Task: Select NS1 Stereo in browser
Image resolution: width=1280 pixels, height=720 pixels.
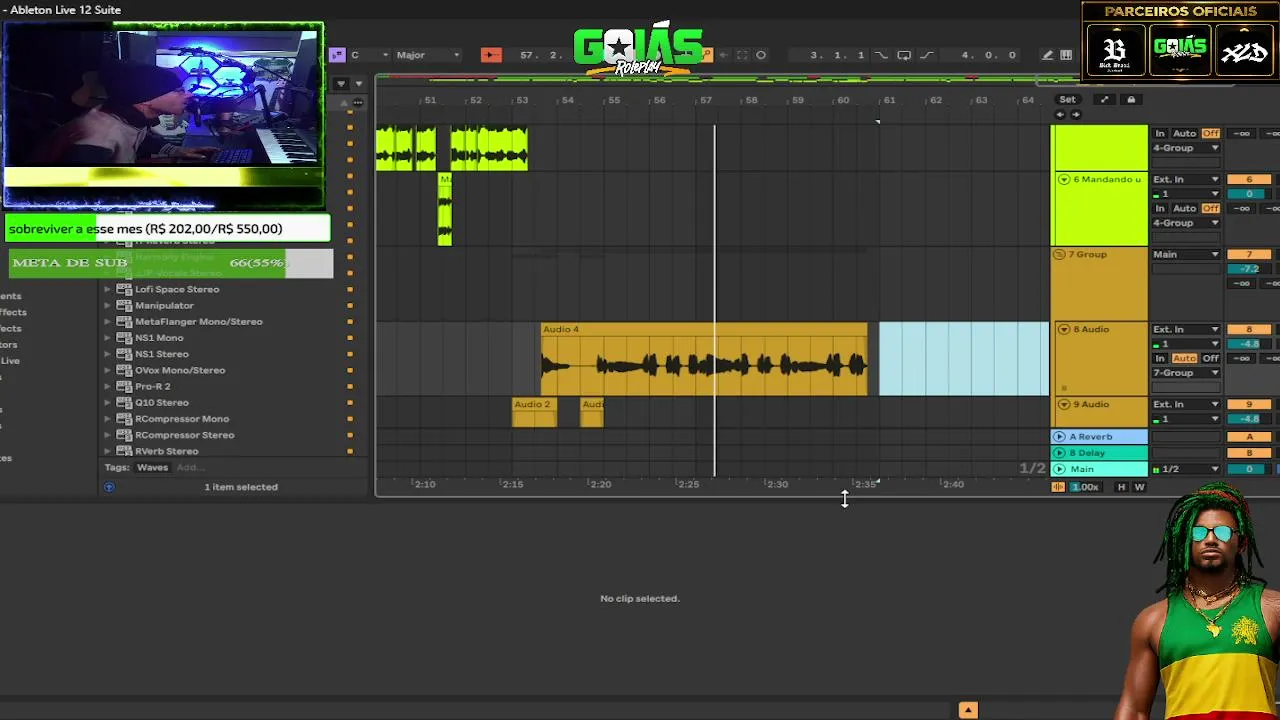Action: 162,354
